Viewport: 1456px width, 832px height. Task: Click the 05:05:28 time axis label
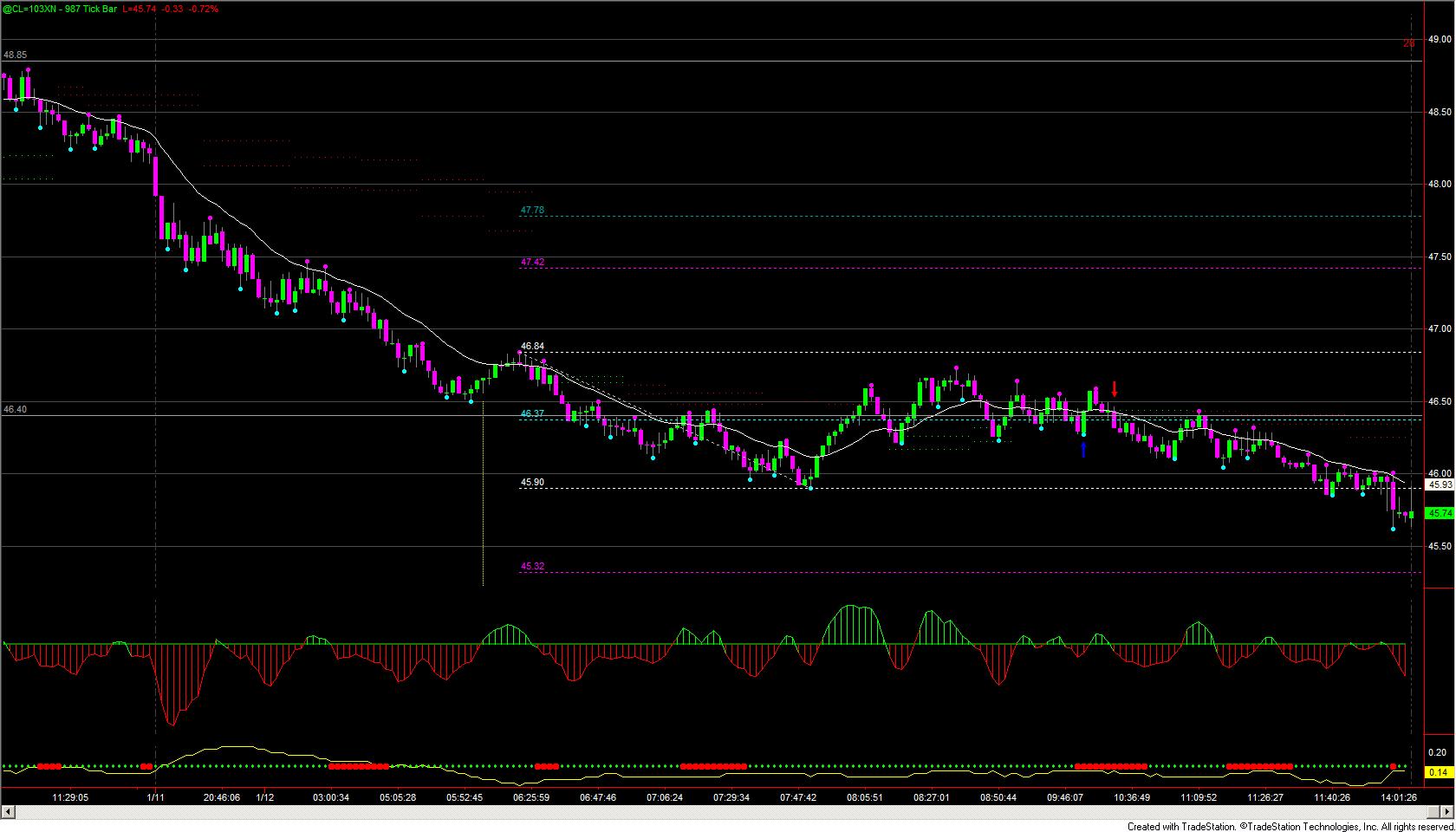point(398,797)
